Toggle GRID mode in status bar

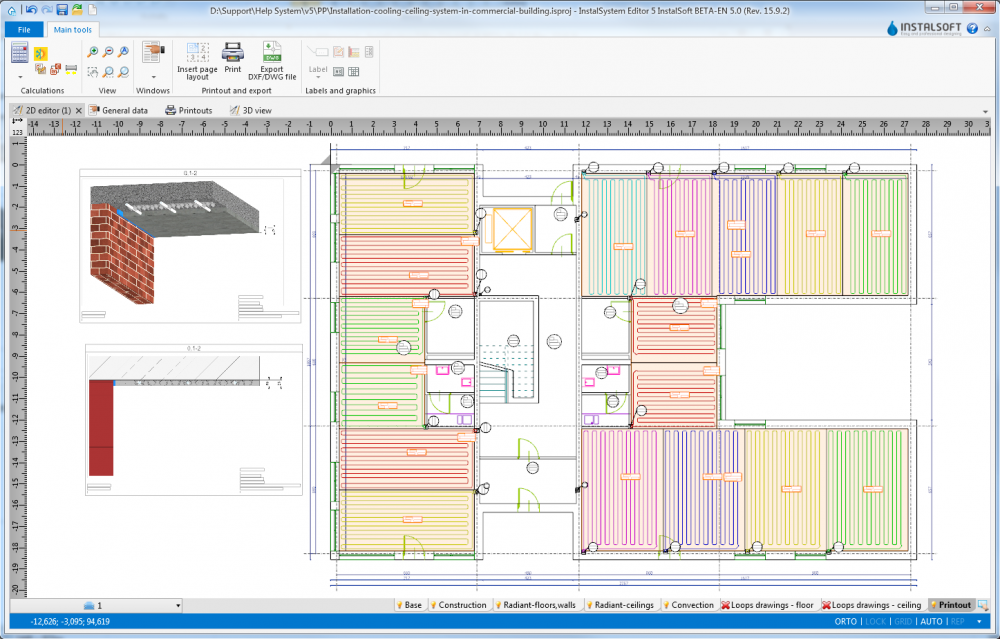(x=904, y=621)
